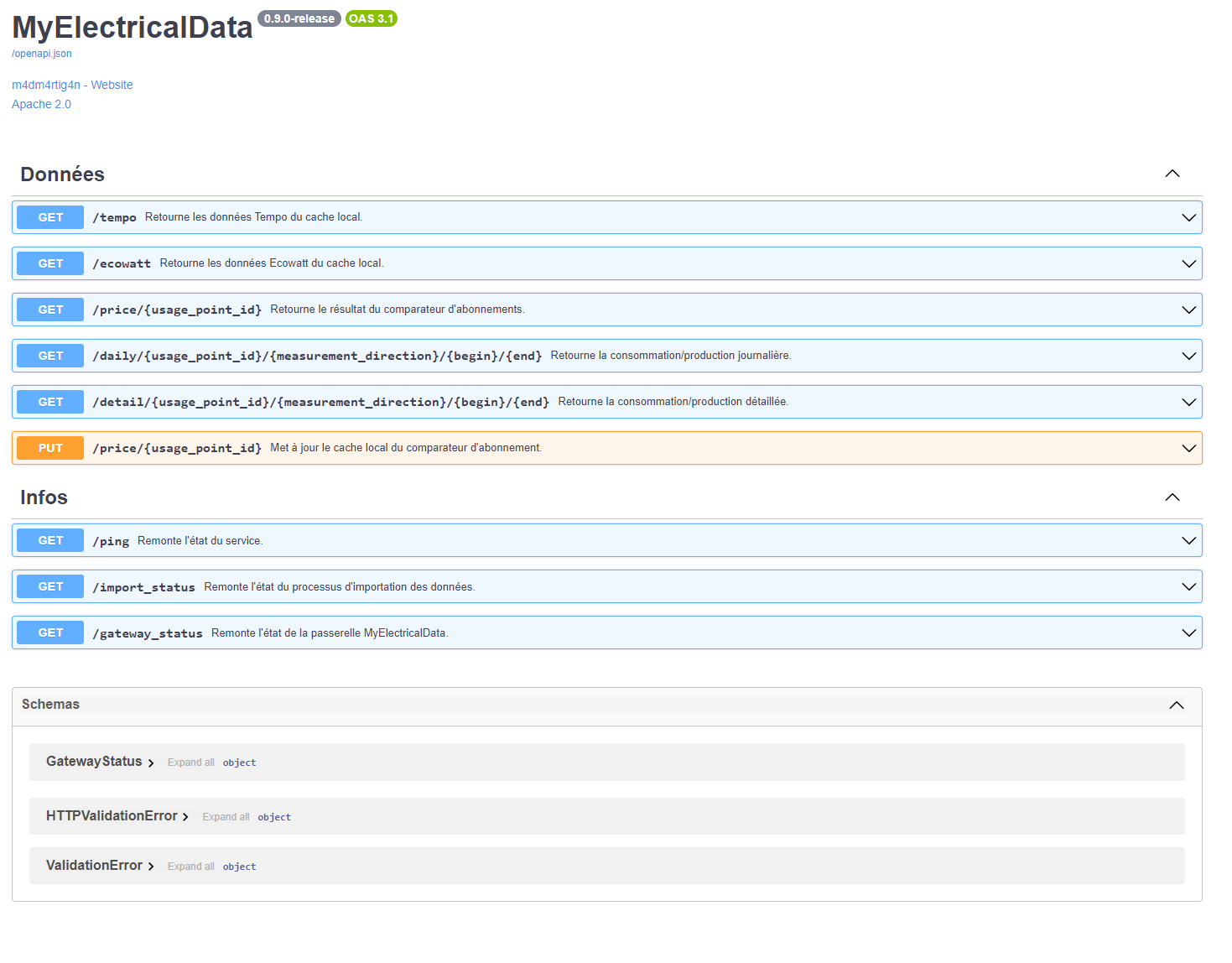Click the GET badge for /import_status
Image resolution: width=1232 pixels, height=963 pixels.
tap(50, 586)
